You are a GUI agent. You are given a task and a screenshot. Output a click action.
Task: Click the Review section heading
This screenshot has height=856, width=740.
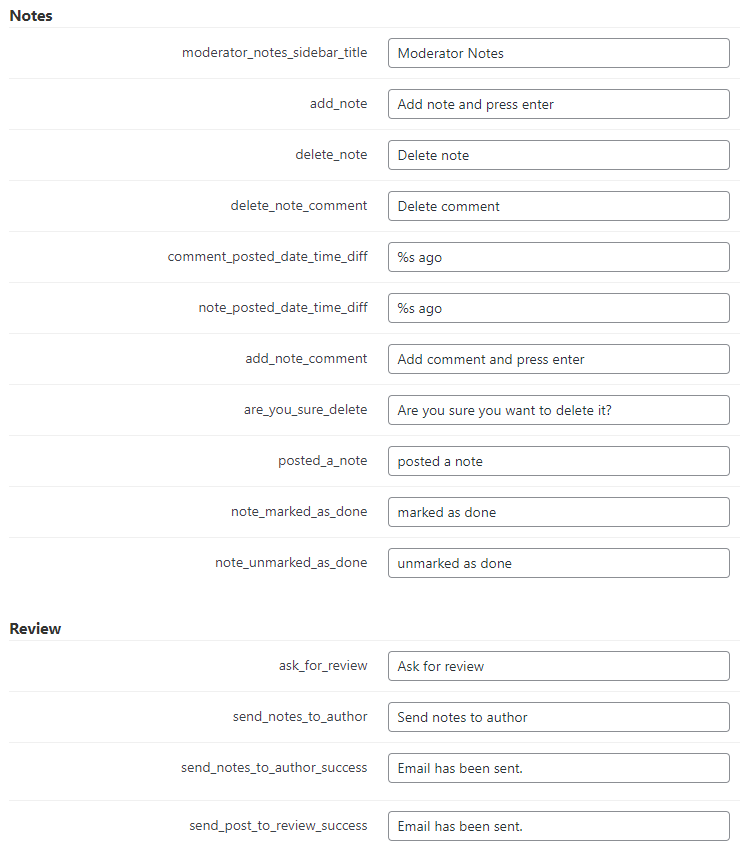click(35, 628)
